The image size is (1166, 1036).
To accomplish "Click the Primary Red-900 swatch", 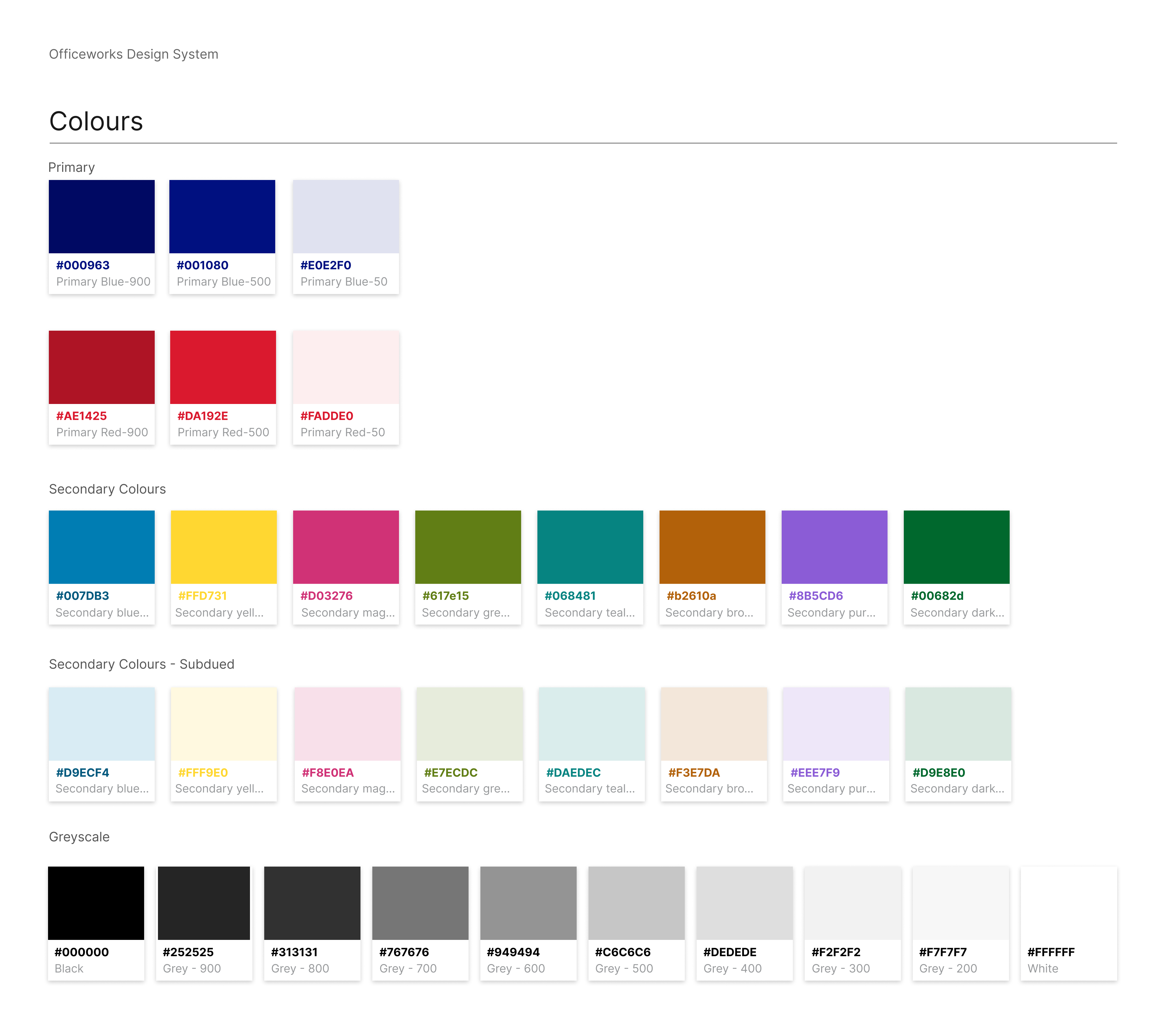I will pyautogui.click(x=101, y=367).
